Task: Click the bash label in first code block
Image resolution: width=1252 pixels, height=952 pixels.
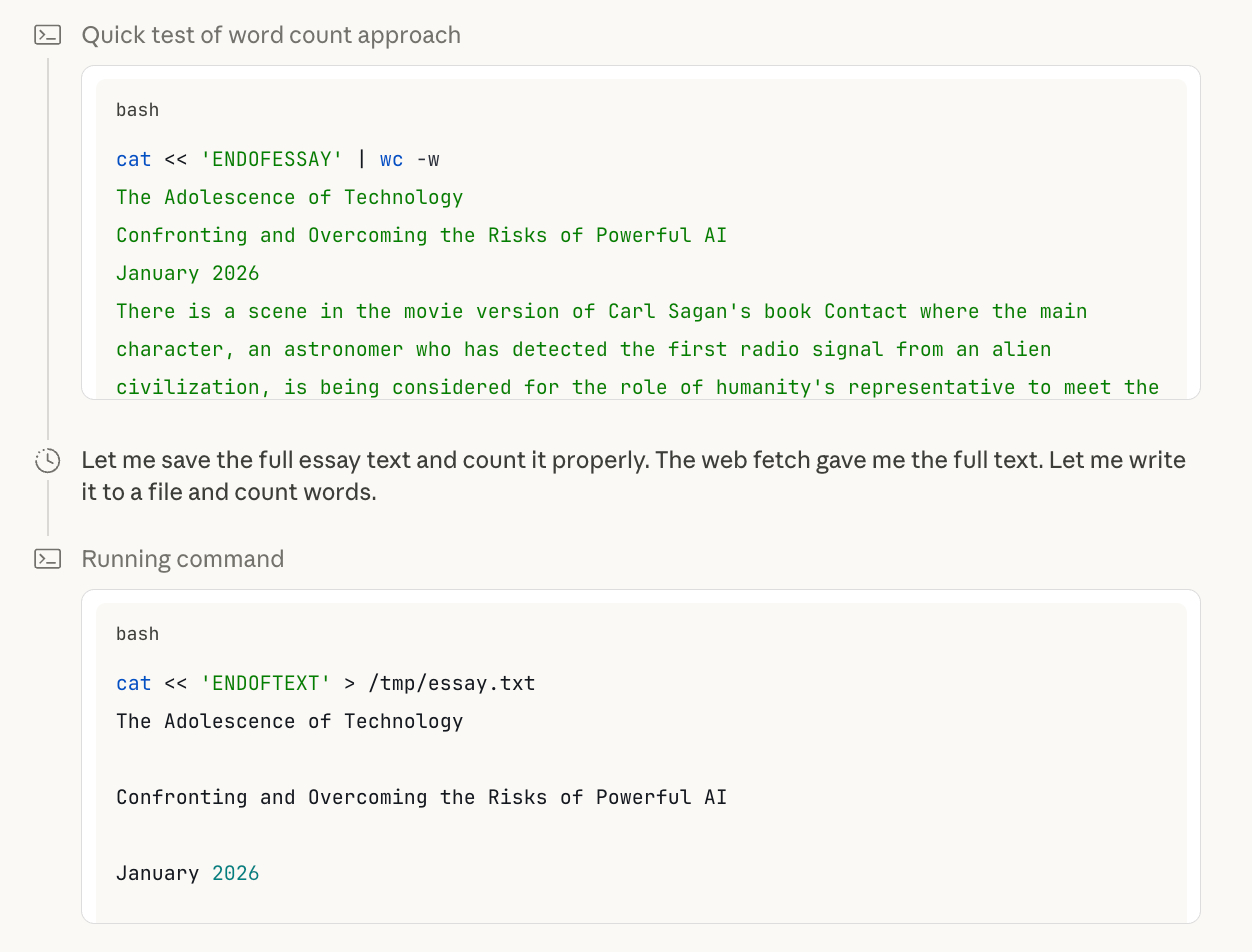Action: (x=137, y=110)
